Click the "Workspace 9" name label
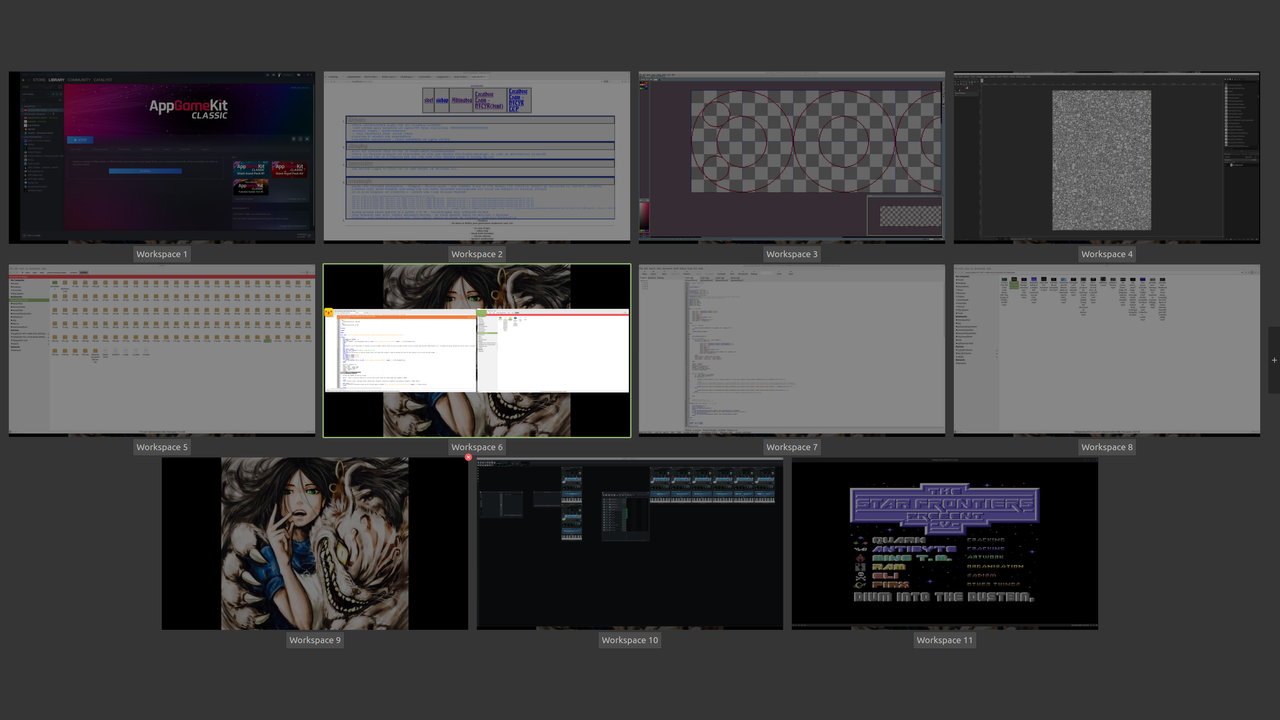 coord(315,640)
